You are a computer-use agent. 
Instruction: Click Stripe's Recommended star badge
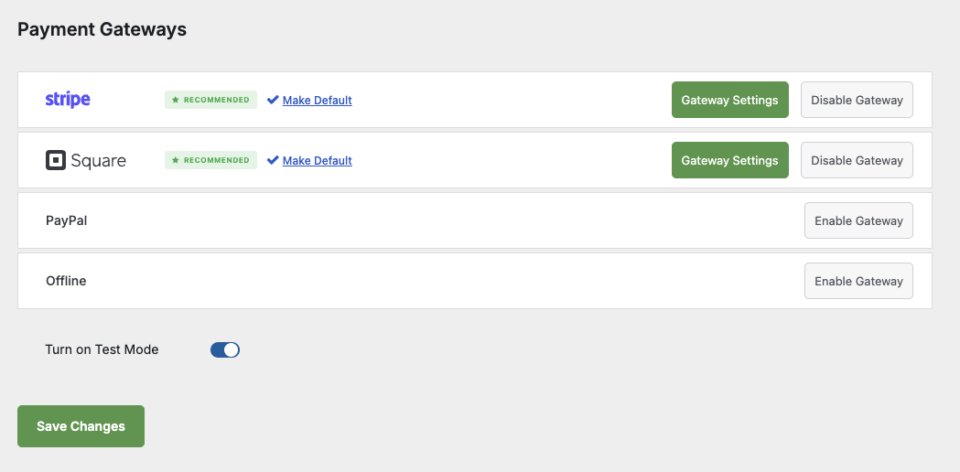211,100
